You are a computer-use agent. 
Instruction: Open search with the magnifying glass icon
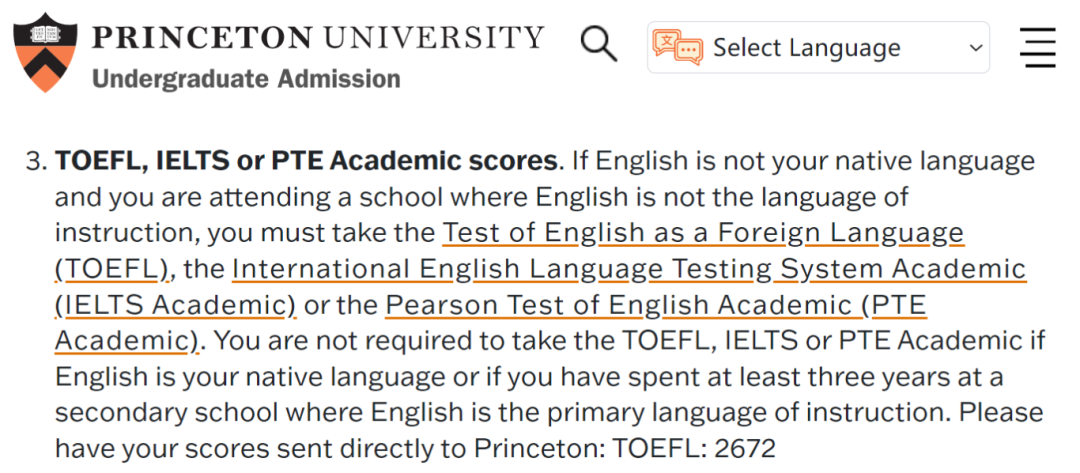point(598,43)
